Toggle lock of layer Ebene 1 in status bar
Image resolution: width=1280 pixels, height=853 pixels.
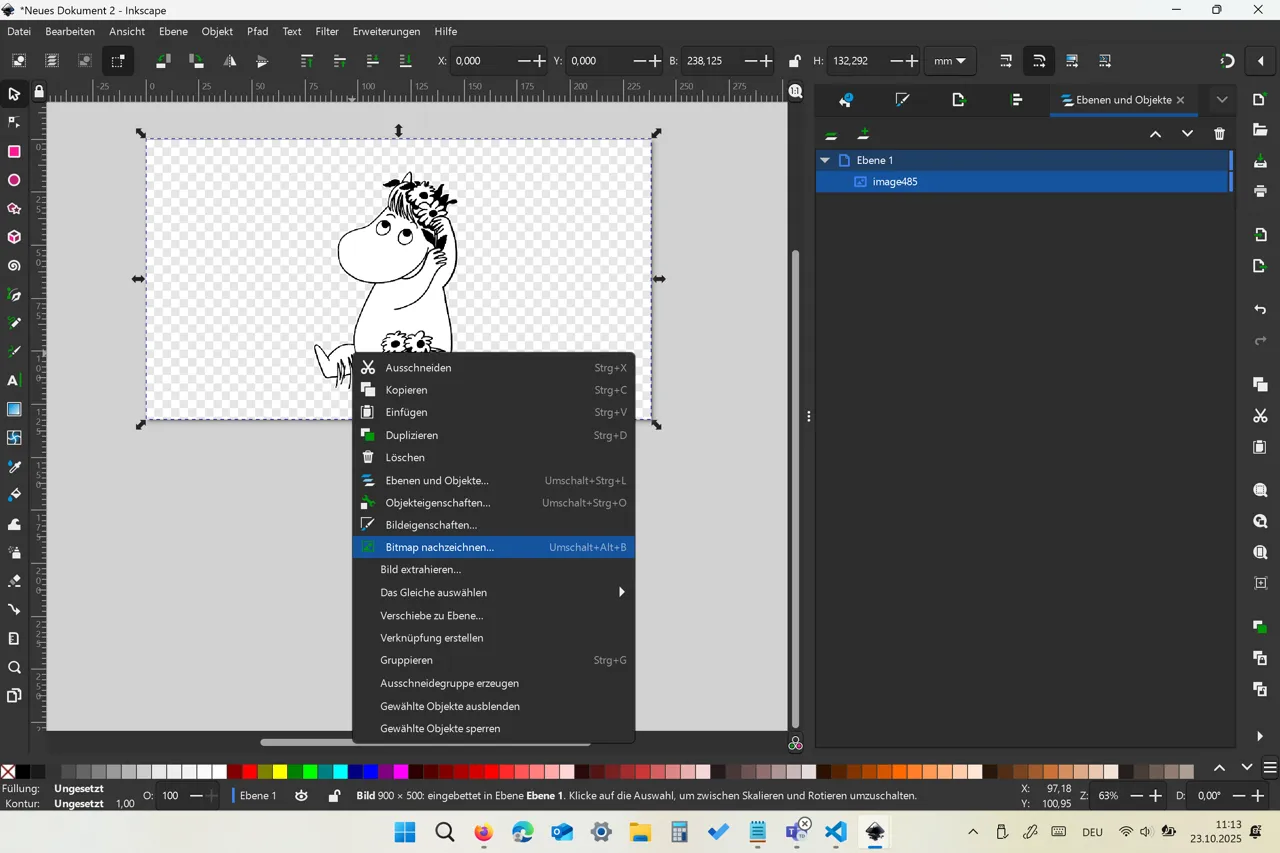[334, 796]
